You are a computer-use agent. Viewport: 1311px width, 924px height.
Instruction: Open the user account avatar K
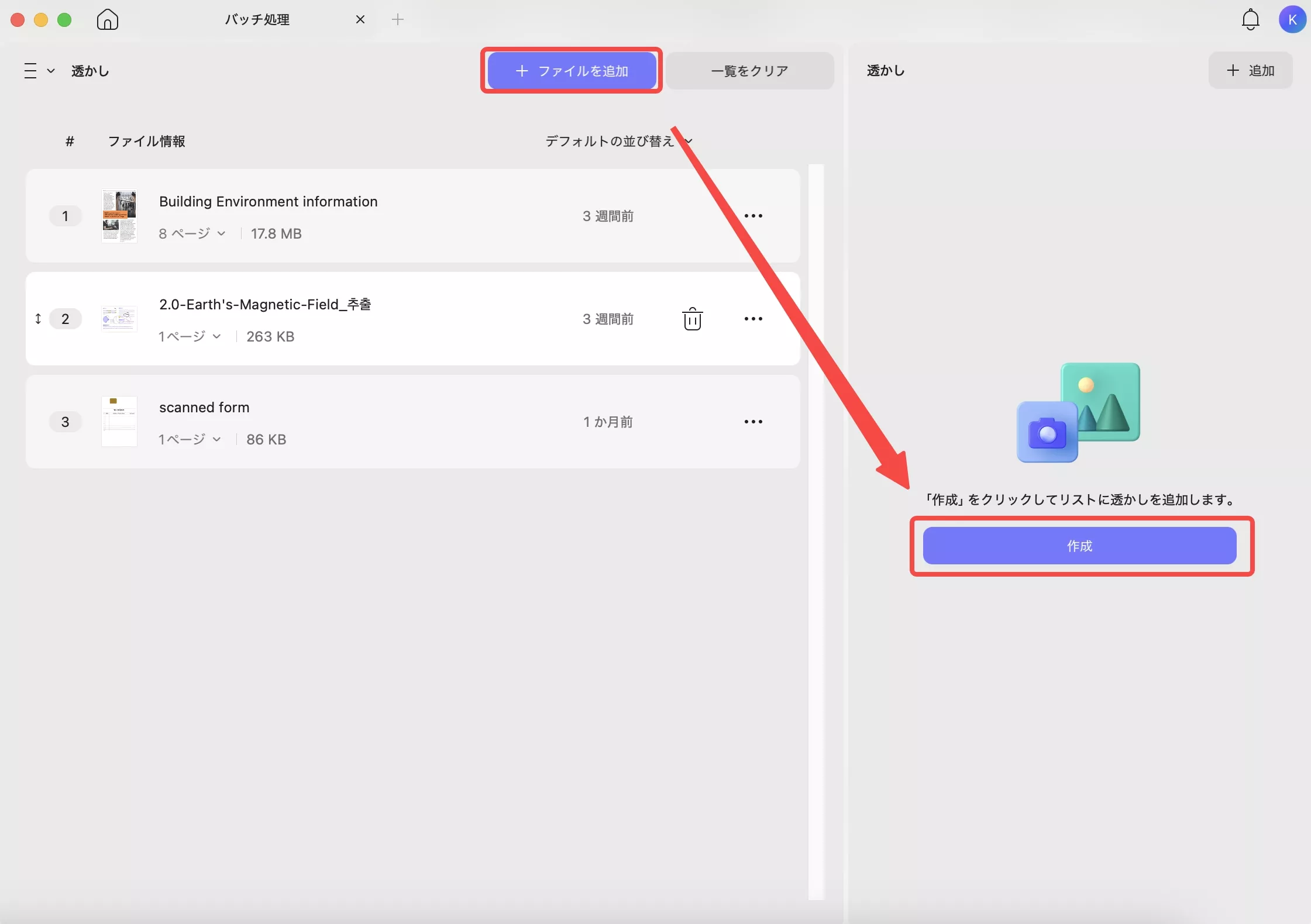coord(1292,19)
